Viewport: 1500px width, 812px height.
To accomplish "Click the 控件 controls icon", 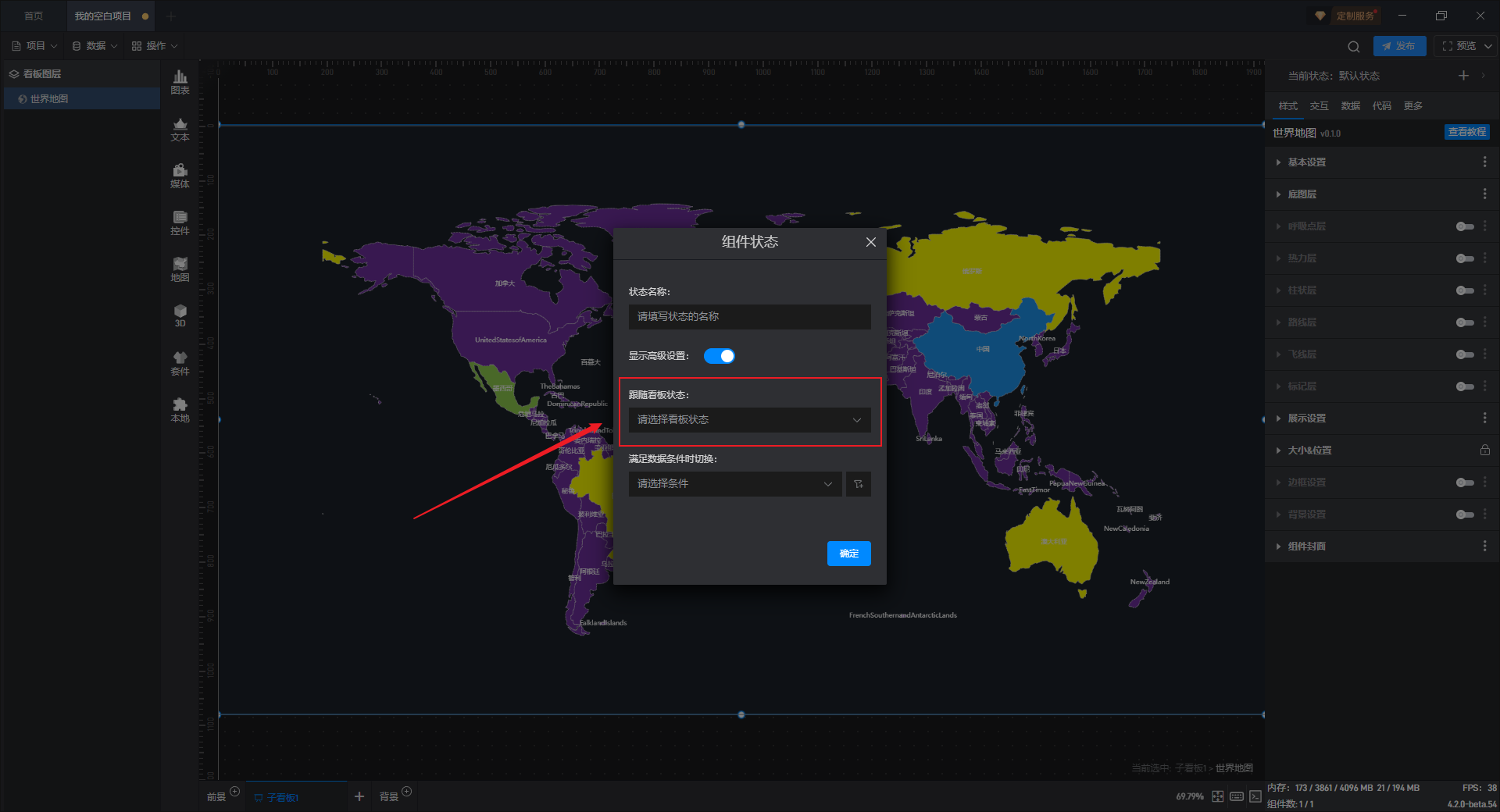I will click(180, 223).
